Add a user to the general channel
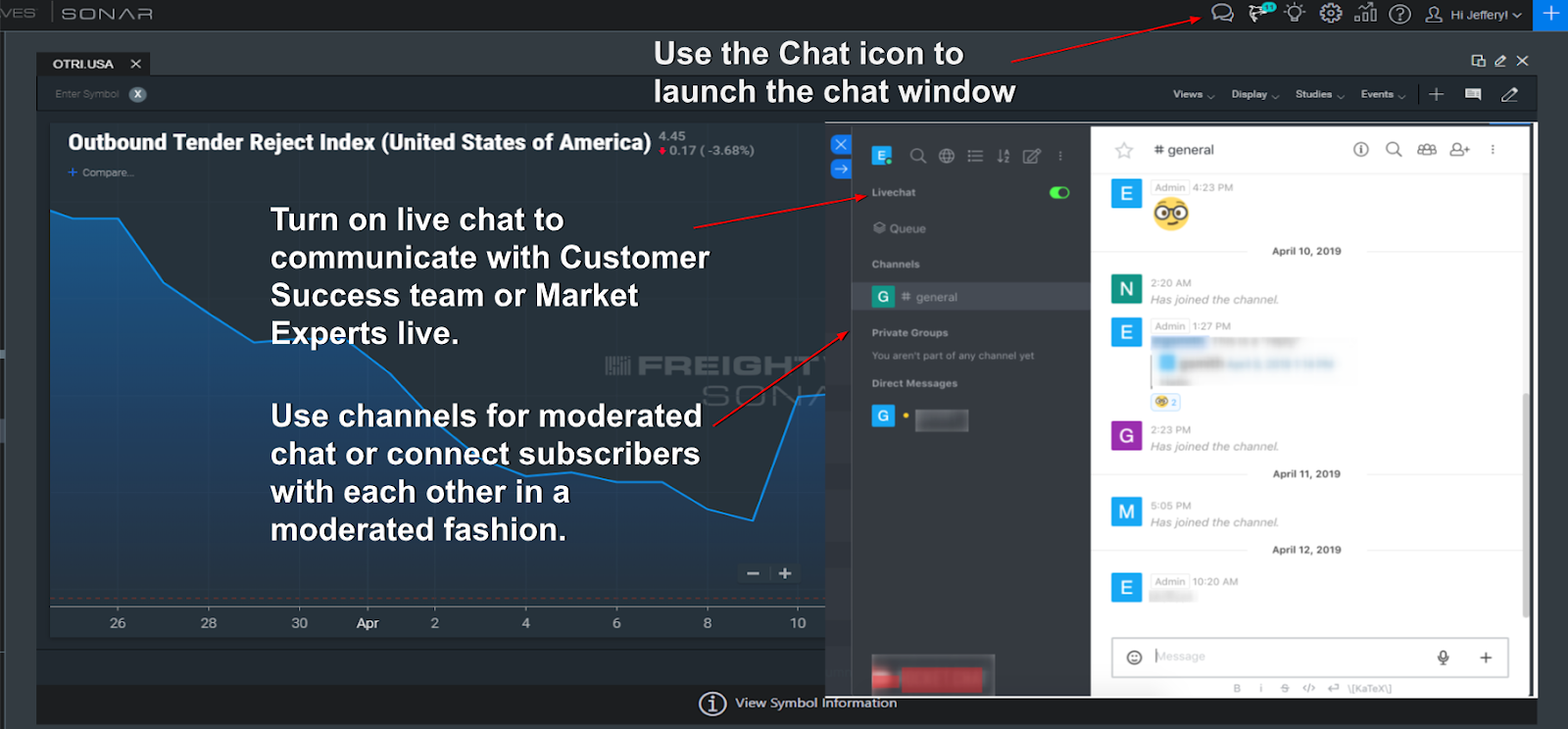The image size is (1568, 729). coord(1460,150)
